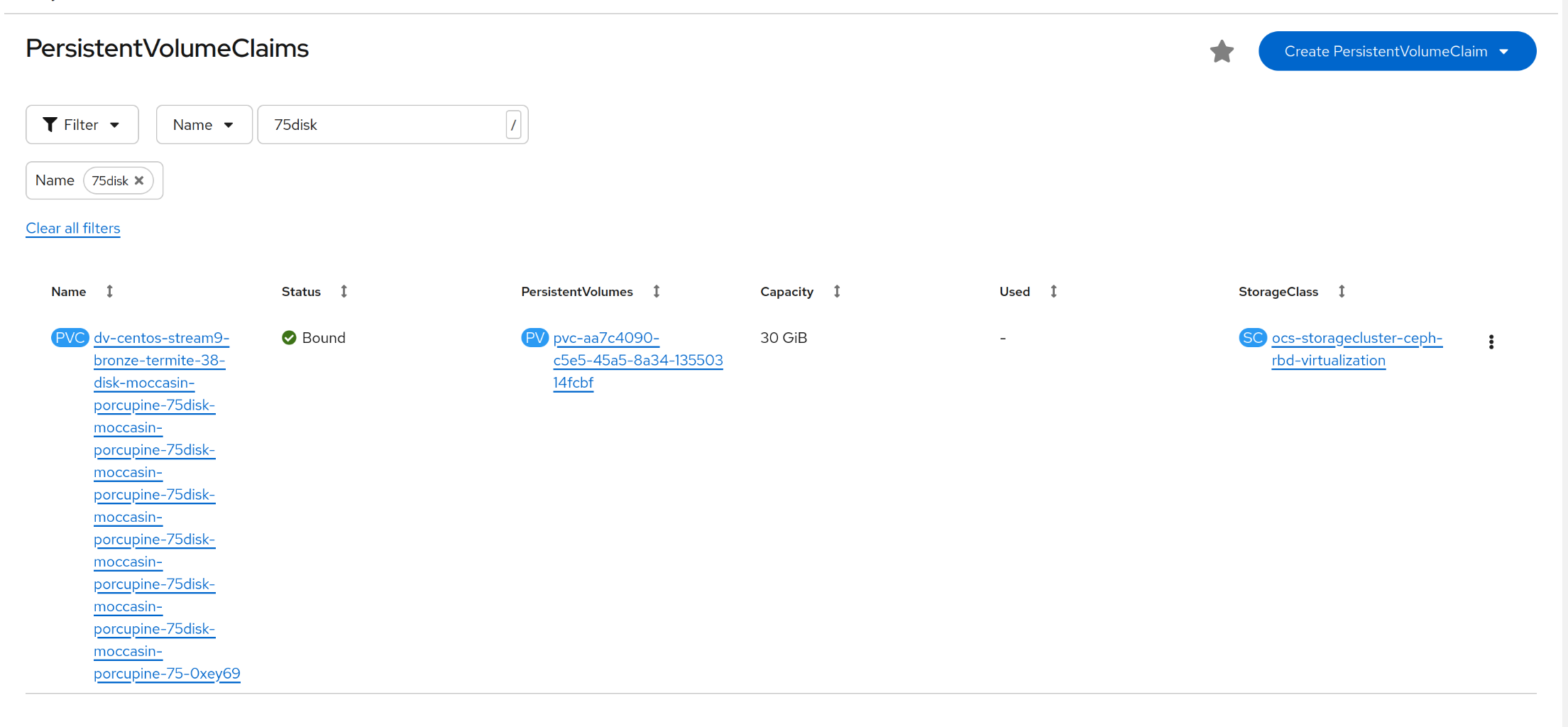Open ocs-storagecluster-ceph-rbd-virtualization storage class link
The height and width of the screenshot is (727, 1568).
pos(1356,349)
